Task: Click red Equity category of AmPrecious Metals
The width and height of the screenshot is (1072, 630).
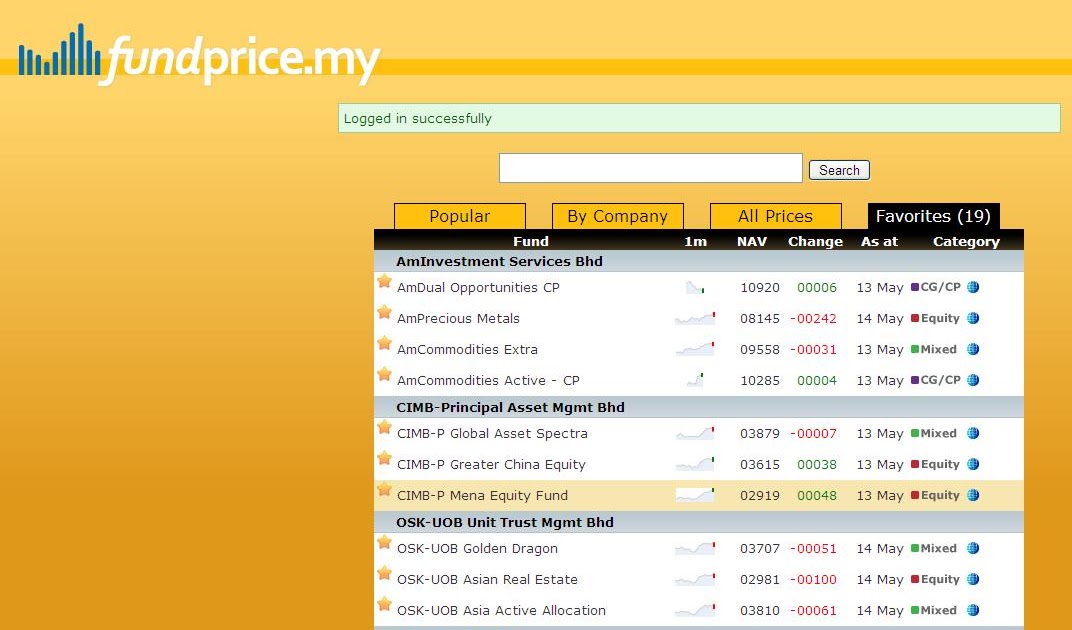Action: tap(935, 318)
